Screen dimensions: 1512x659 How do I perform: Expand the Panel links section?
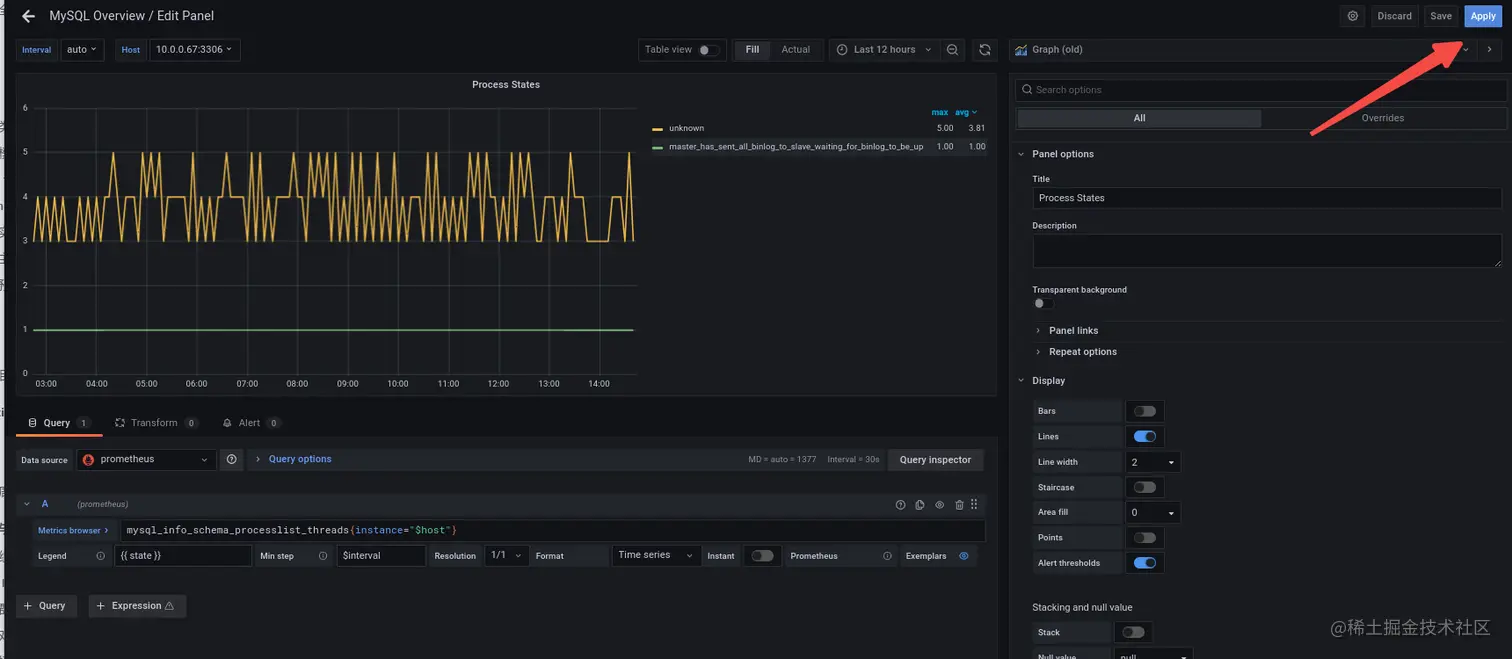tap(1073, 331)
